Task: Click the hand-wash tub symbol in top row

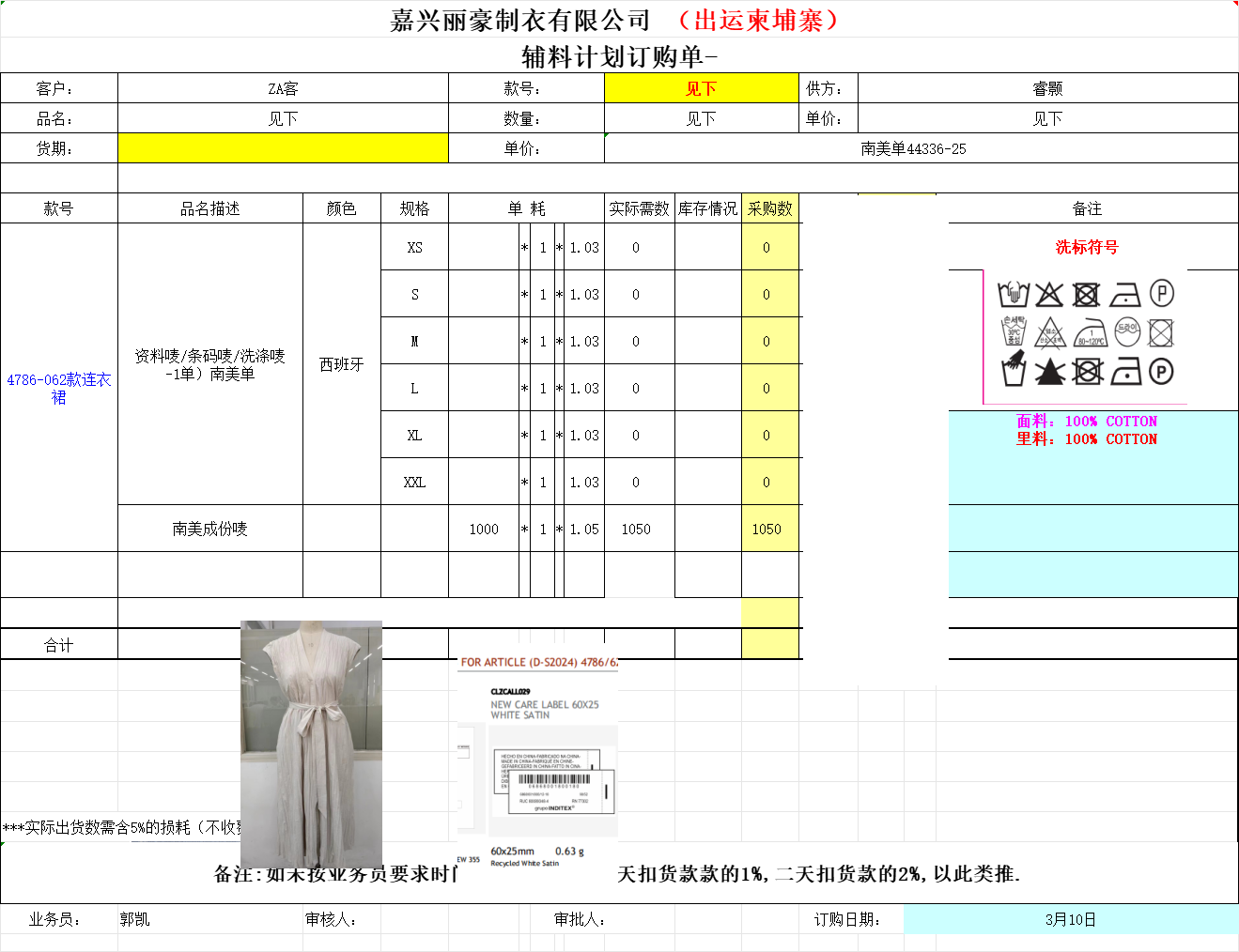Action: pyautogui.click(x=1013, y=294)
